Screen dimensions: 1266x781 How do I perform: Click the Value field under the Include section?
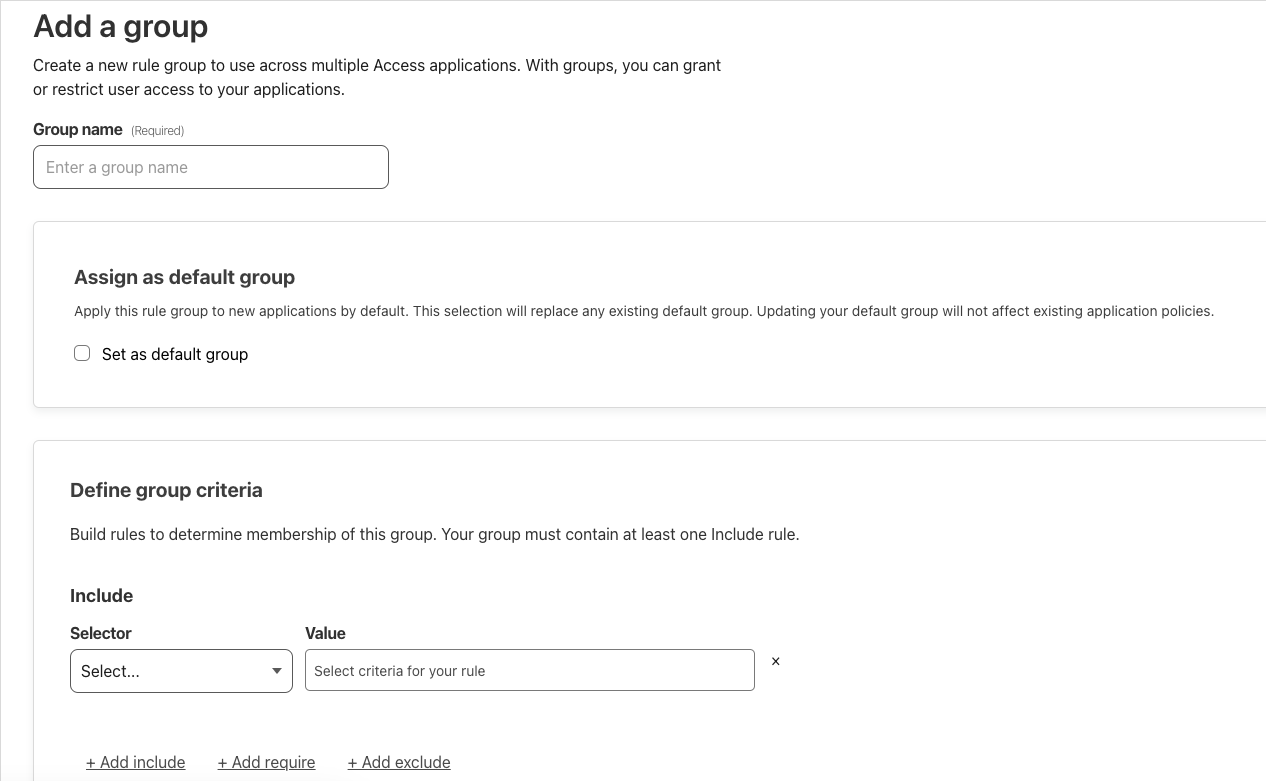[529, 670]
